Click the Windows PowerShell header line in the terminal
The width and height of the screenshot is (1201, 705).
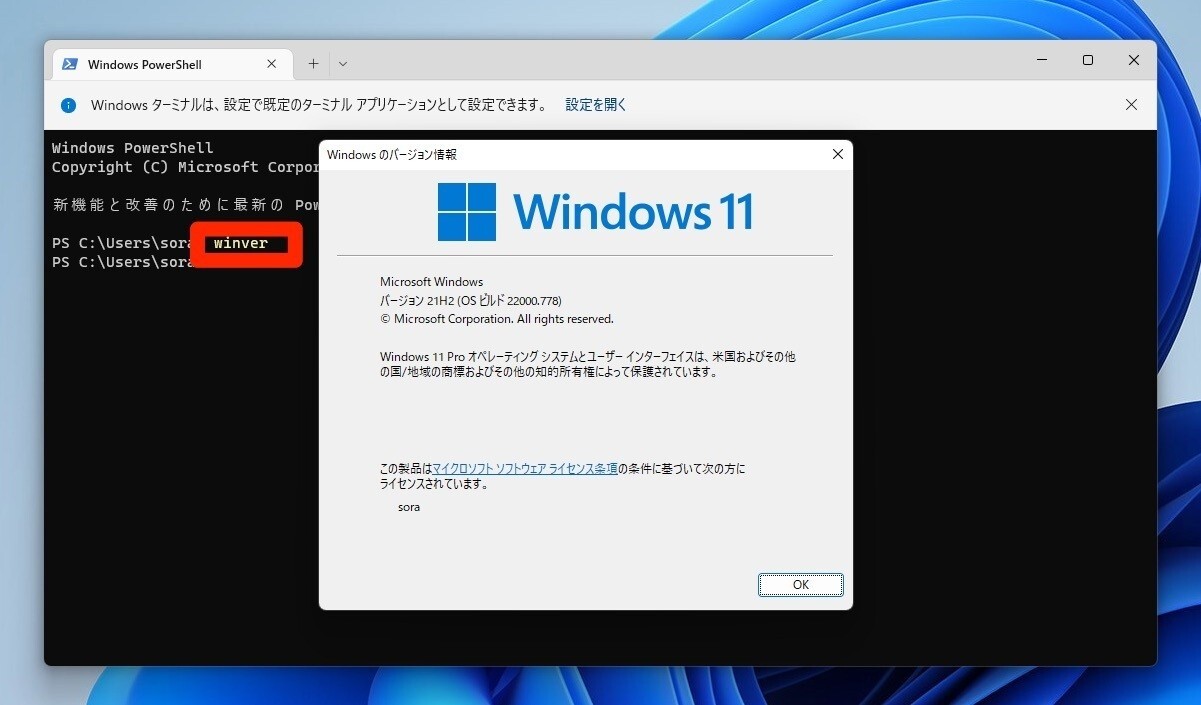click(x=133, y=148)
